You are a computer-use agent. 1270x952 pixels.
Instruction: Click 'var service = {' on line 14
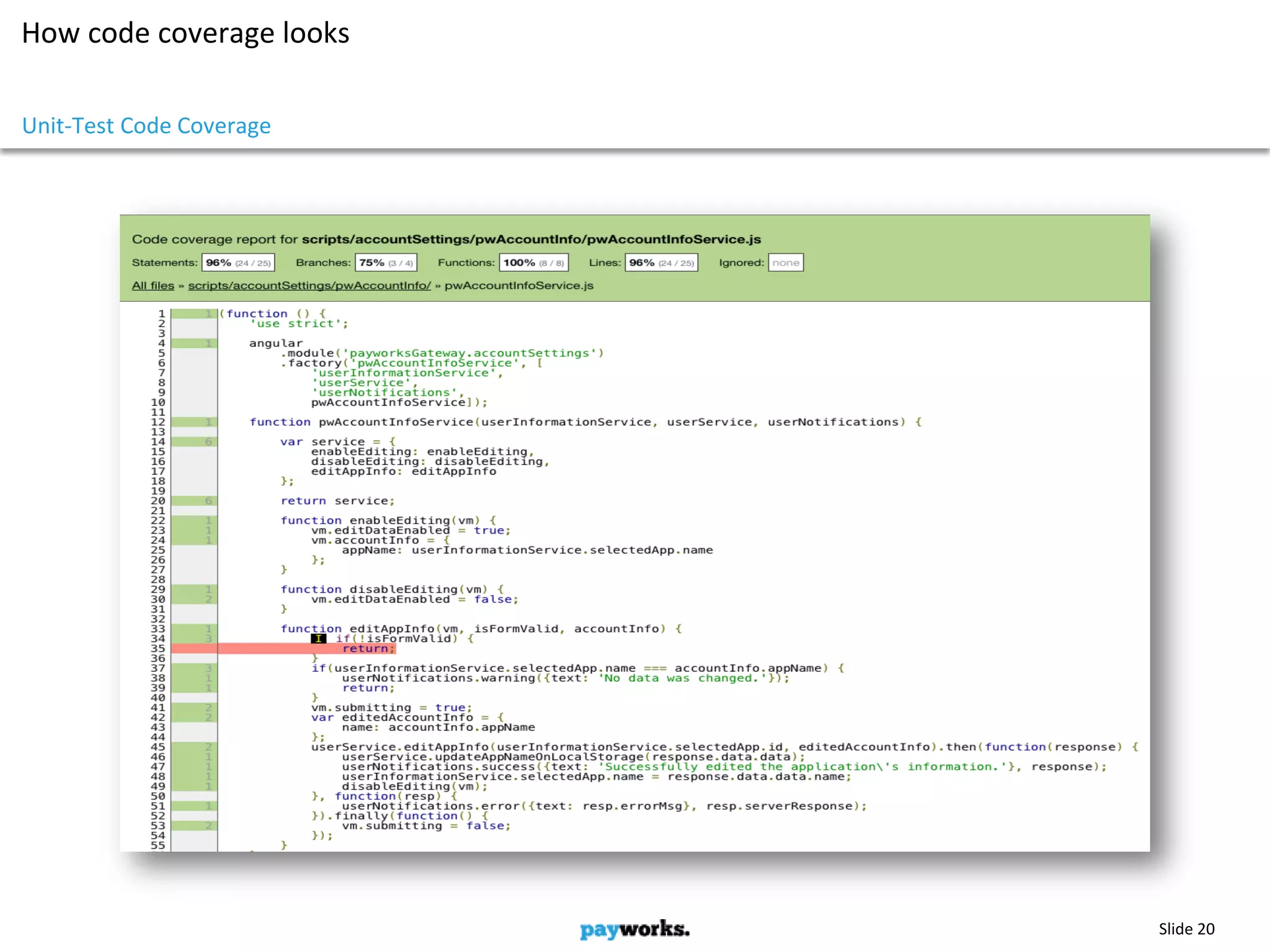(x=337, y=441)
